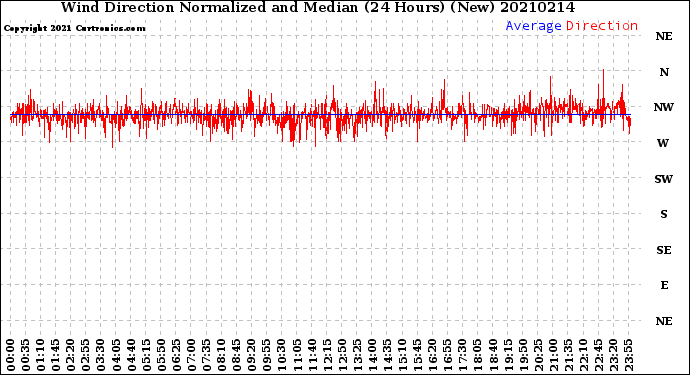Image resolution: width=690 pixels, height=375 pixels.
Task: Click the 20:25 time label
Action: 538,355
